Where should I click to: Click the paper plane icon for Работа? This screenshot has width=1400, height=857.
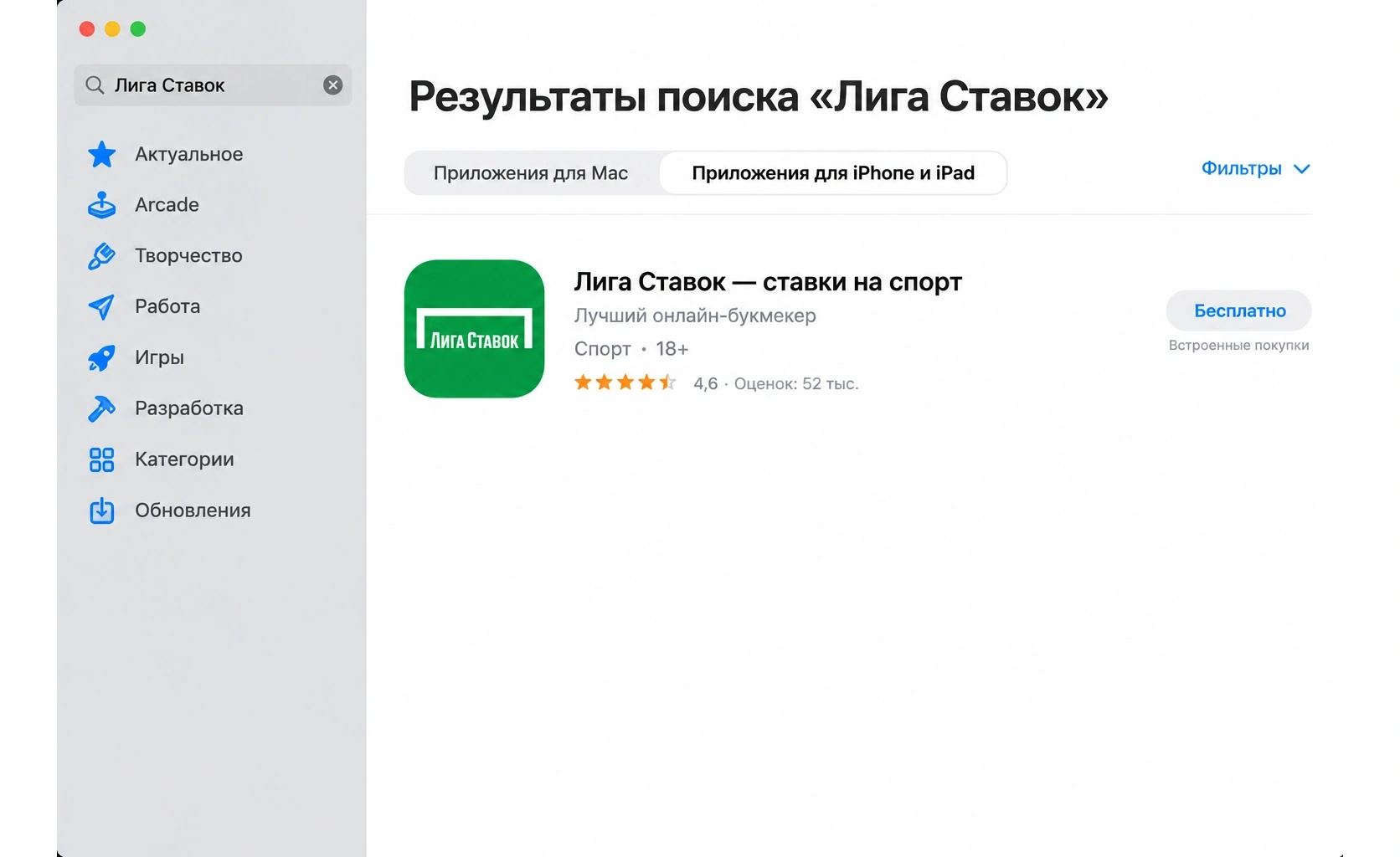(102, 307)
